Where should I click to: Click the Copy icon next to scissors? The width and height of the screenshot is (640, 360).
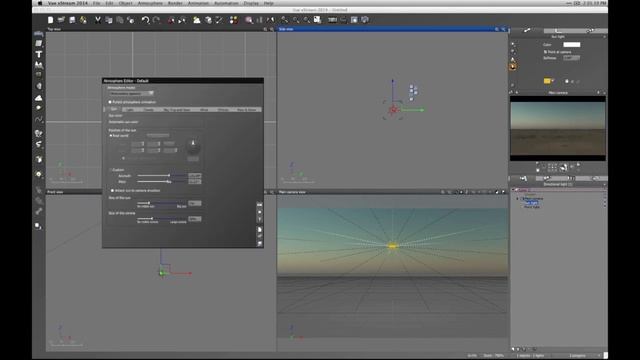(109, 20)
